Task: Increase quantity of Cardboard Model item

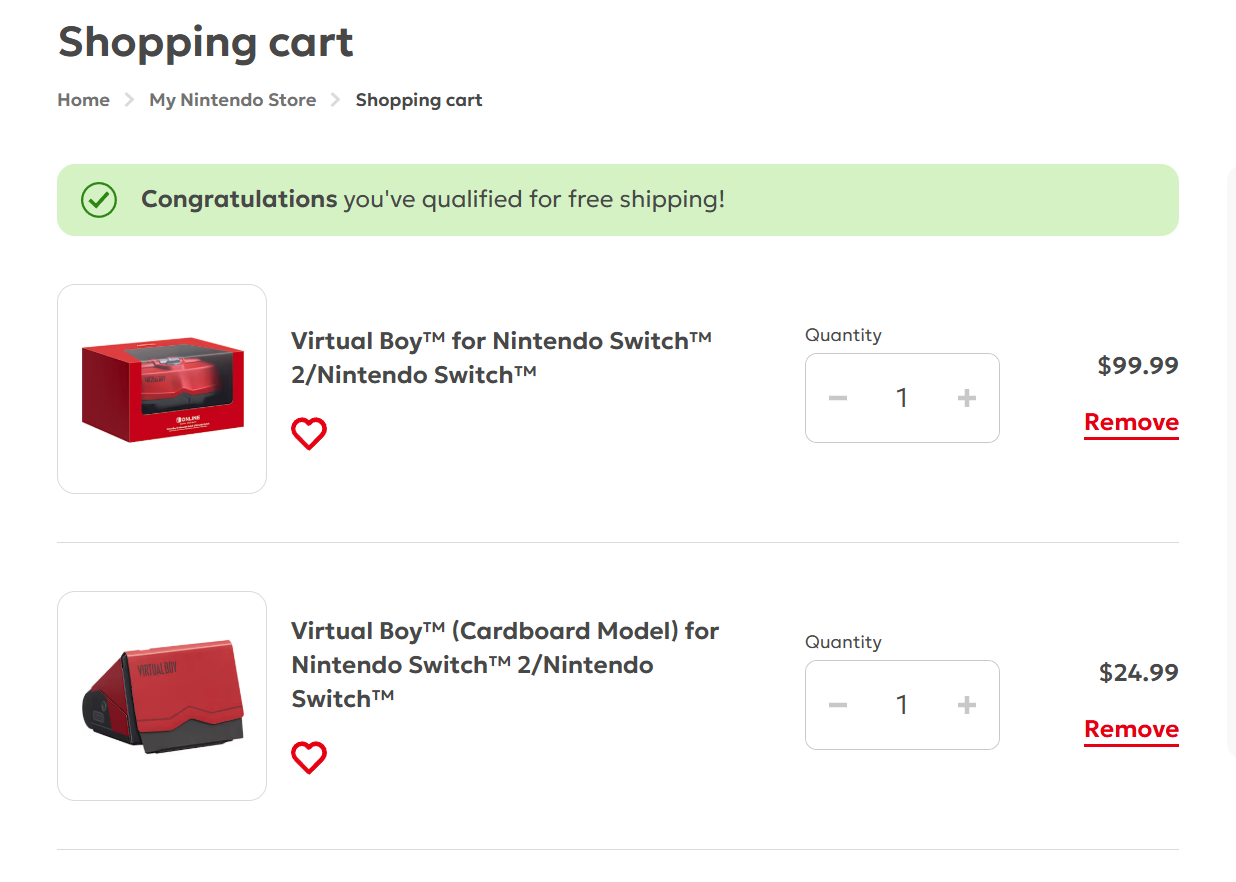Action: point(966,705)
